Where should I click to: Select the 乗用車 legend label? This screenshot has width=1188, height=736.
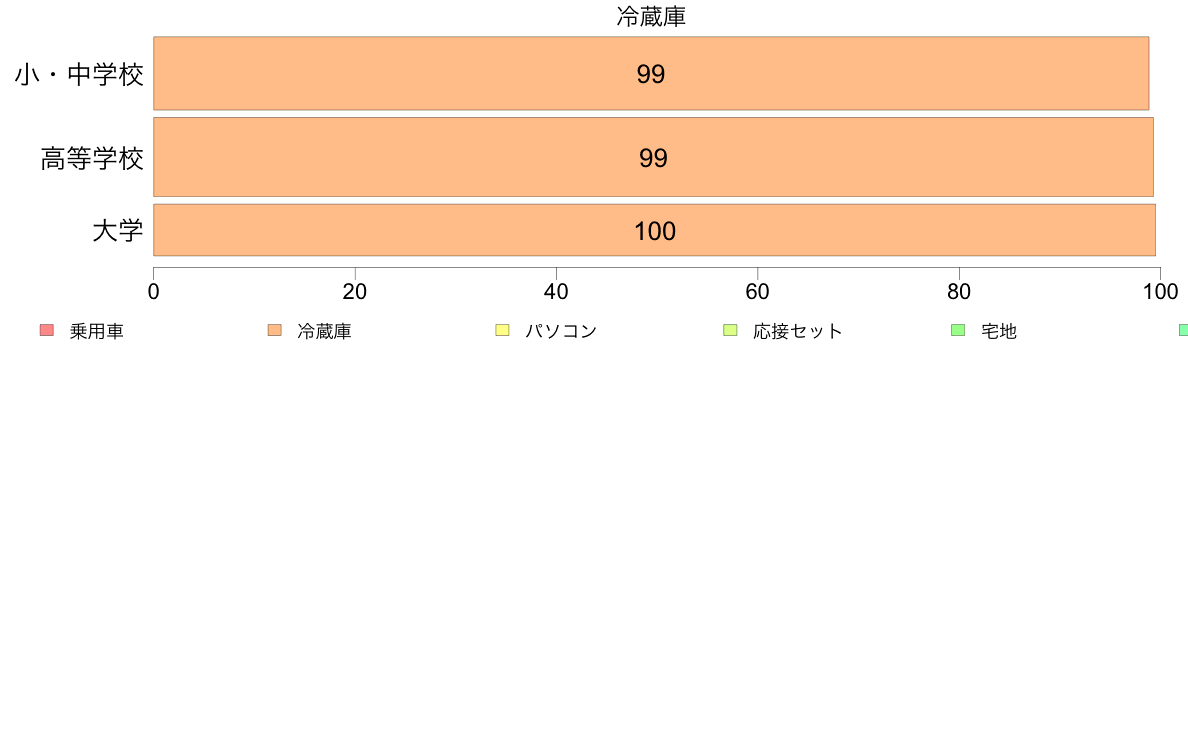pos(96,331)
